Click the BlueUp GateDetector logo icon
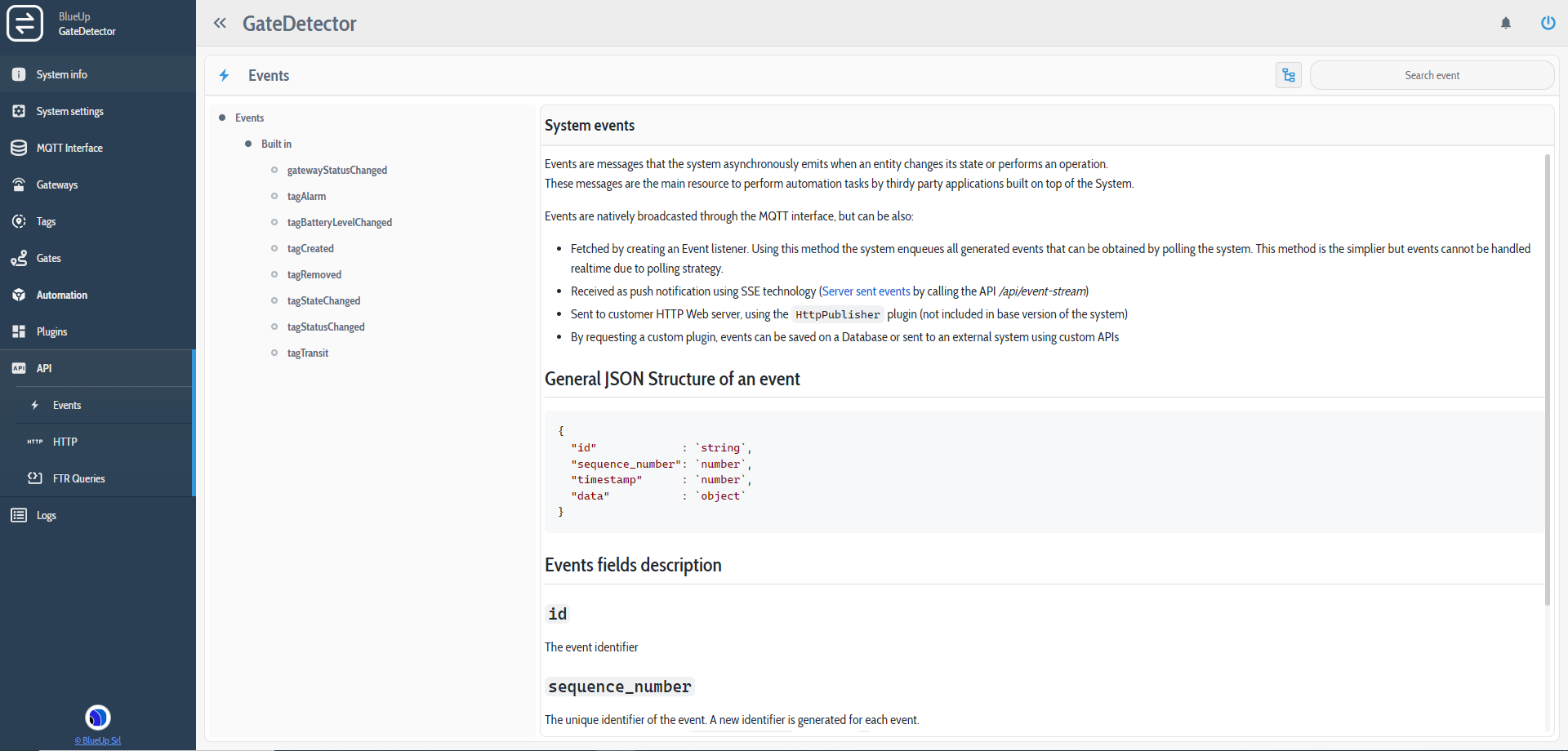1568x751 pixels. click(24, 23)
